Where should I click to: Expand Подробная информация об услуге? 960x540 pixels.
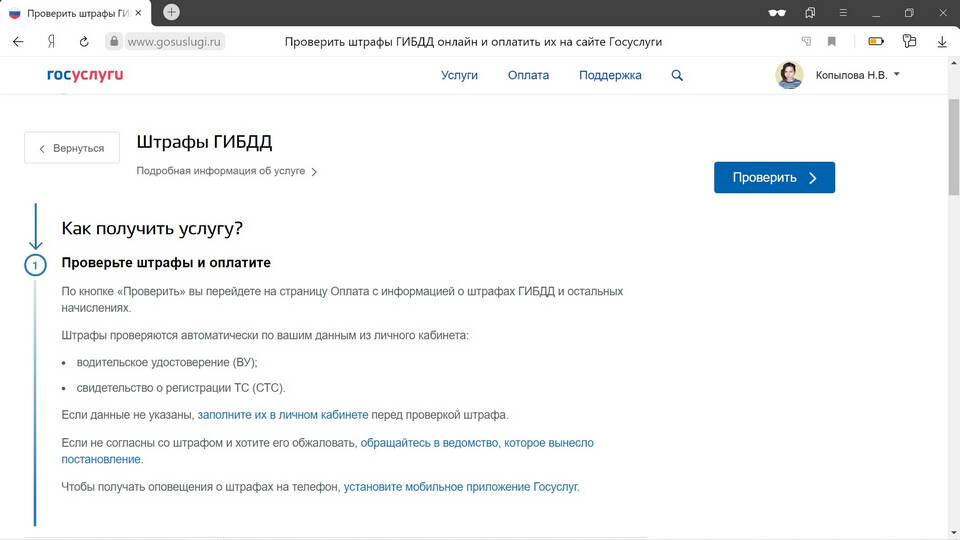point(226,171)
